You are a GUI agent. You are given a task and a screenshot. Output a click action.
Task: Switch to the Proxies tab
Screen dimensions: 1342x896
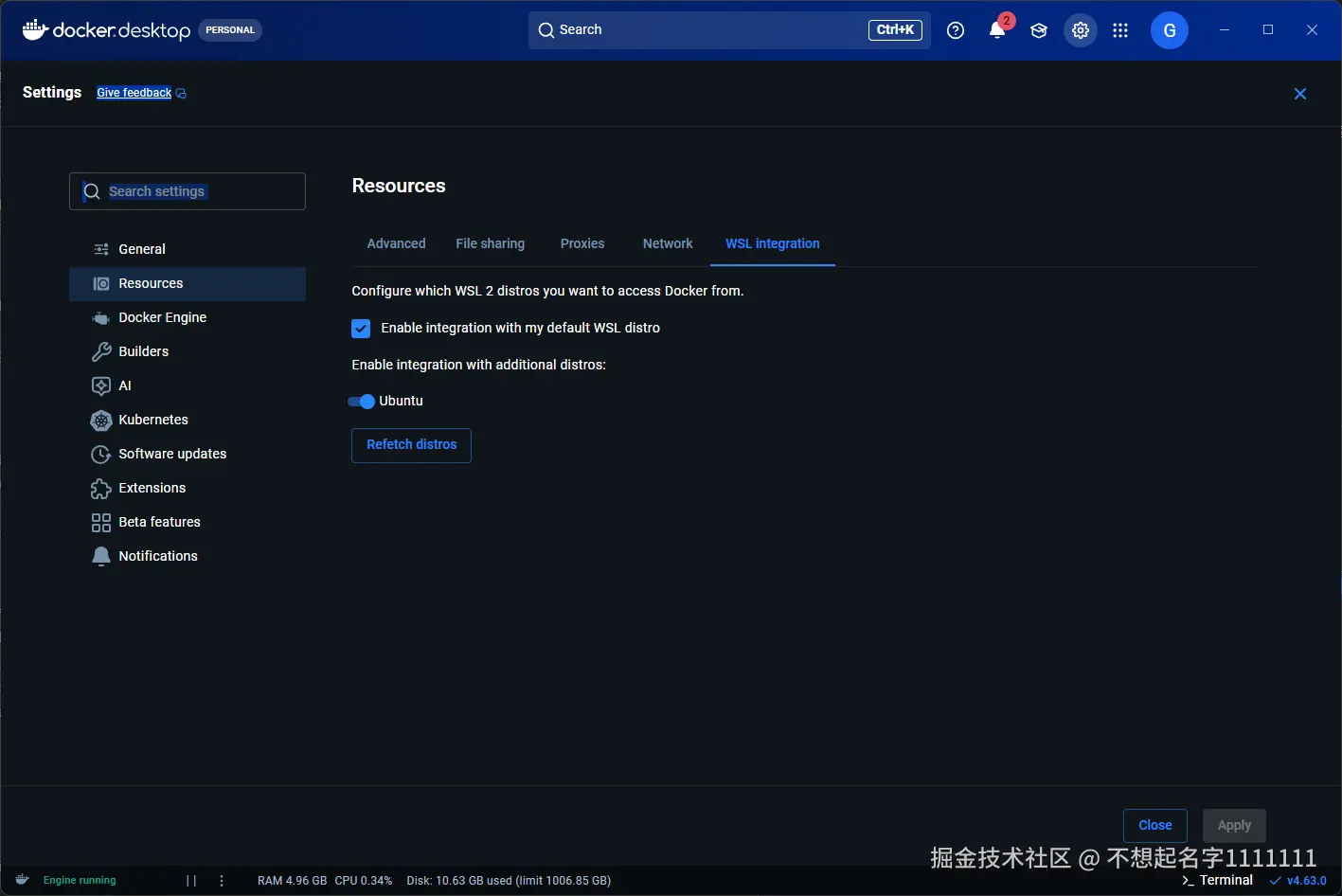point(582,243)
